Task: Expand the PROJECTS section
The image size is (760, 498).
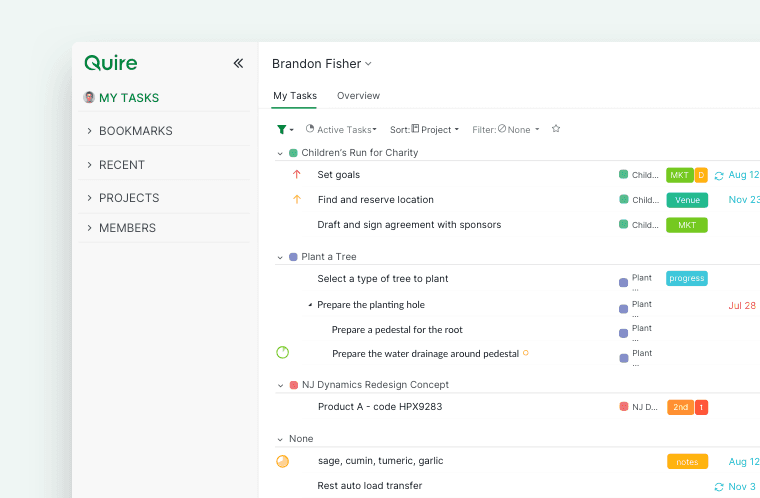Action: (90, 198)
